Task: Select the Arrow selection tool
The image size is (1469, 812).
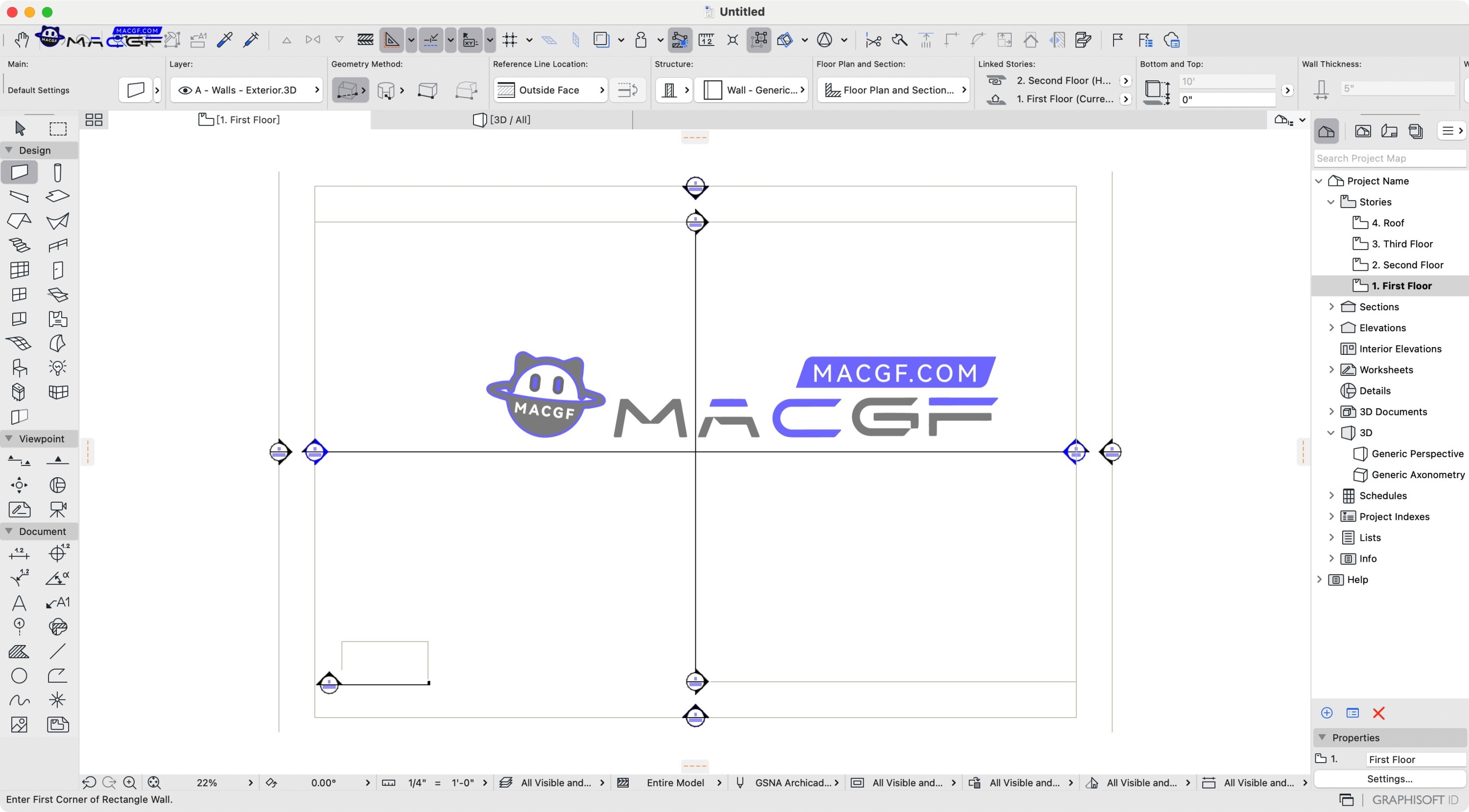Action: pyautogui.click(x=20, y=128)
